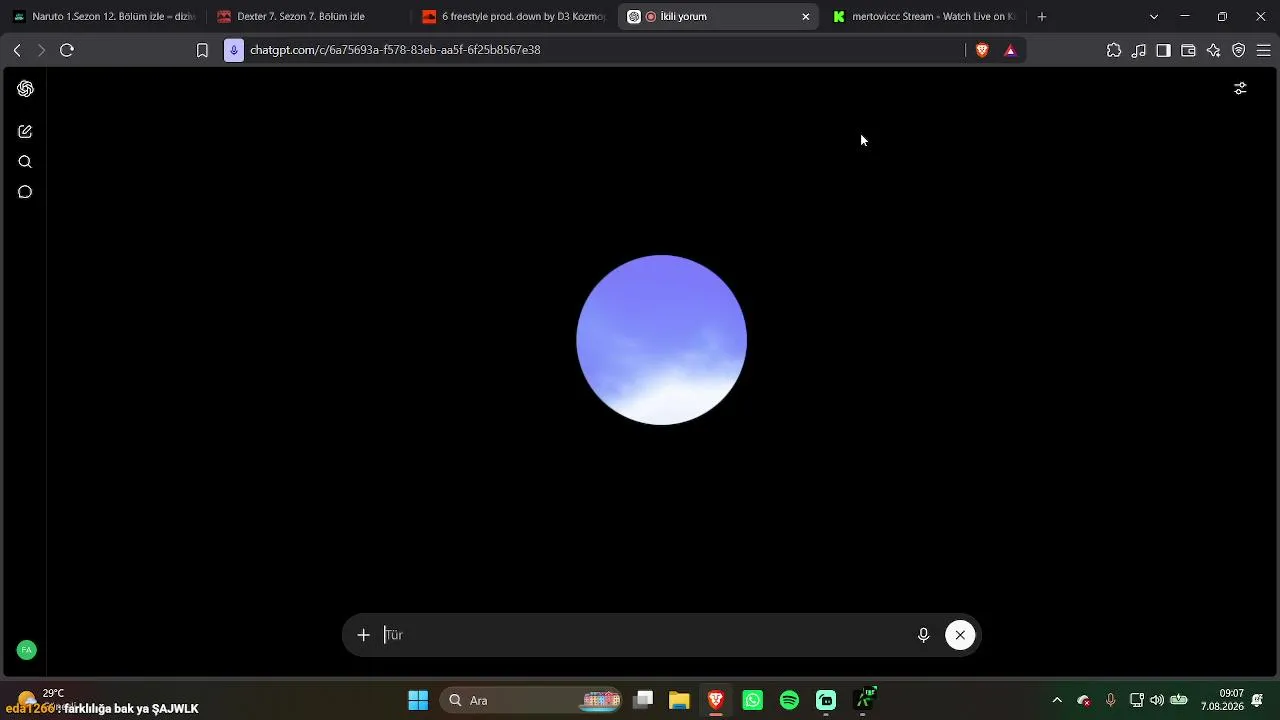Open WhatsApp from taskbar
1280x720 pixels.
point(753,700)
